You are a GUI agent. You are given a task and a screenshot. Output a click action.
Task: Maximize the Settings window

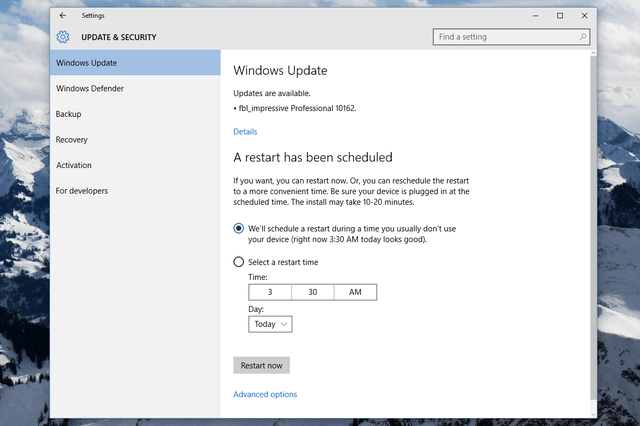point(560,16)
